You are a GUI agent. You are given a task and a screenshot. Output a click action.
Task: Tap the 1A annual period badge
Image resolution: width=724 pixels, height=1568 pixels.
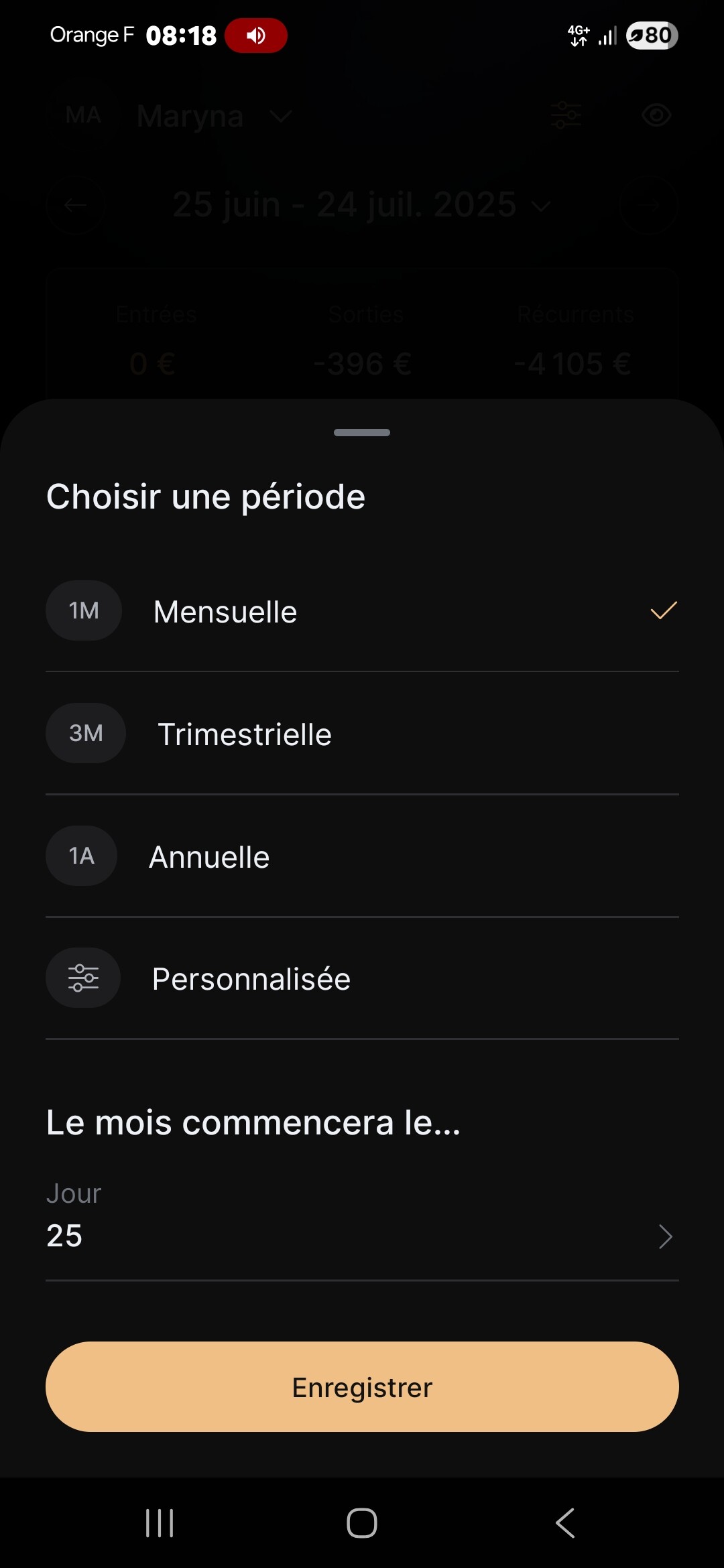82,856
